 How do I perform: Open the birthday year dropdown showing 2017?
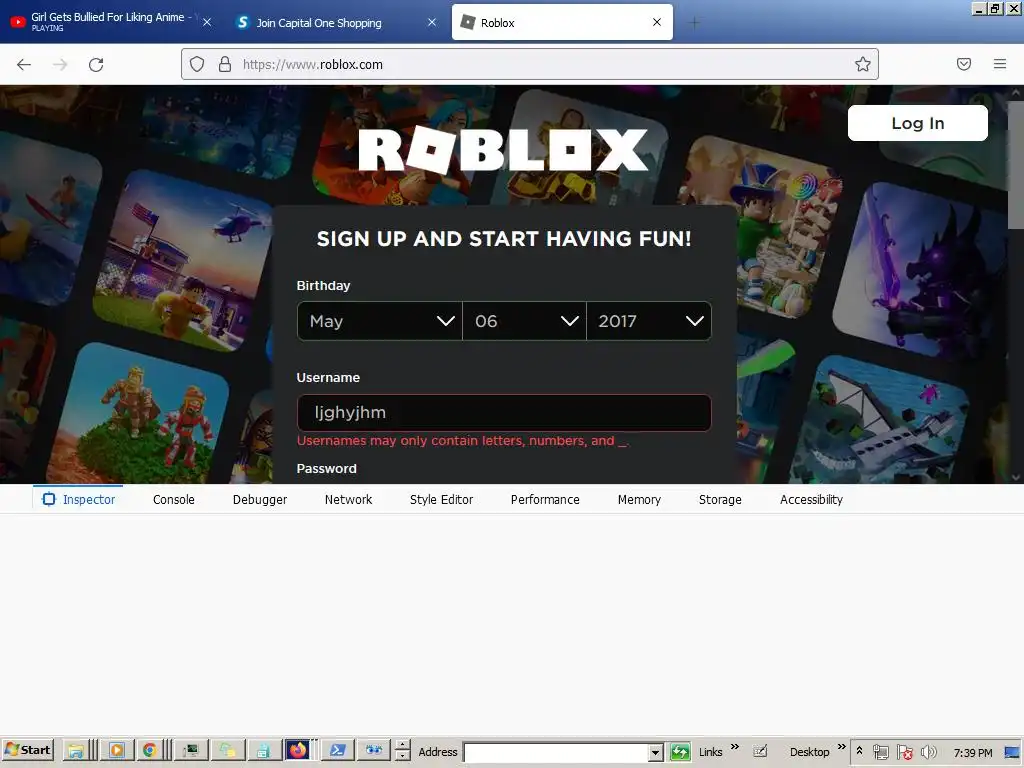pyautogui.click(x=648, y=321)
